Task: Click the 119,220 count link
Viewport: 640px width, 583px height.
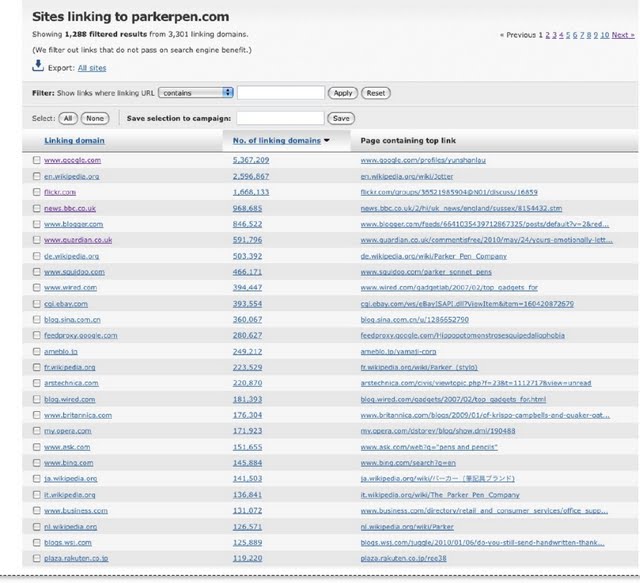Action: coord(247,558)
